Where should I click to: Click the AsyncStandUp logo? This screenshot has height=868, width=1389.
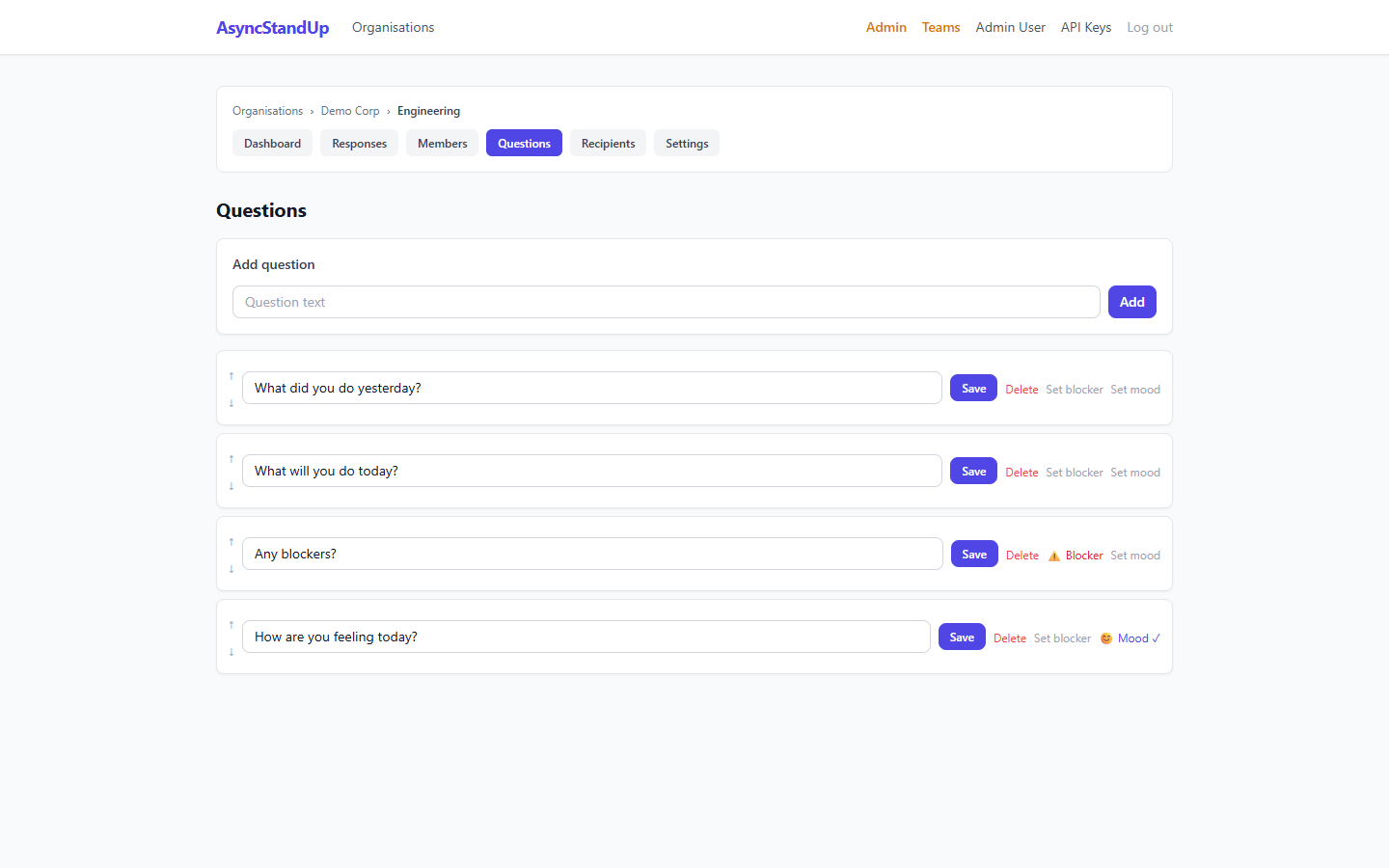pos(272,27)
